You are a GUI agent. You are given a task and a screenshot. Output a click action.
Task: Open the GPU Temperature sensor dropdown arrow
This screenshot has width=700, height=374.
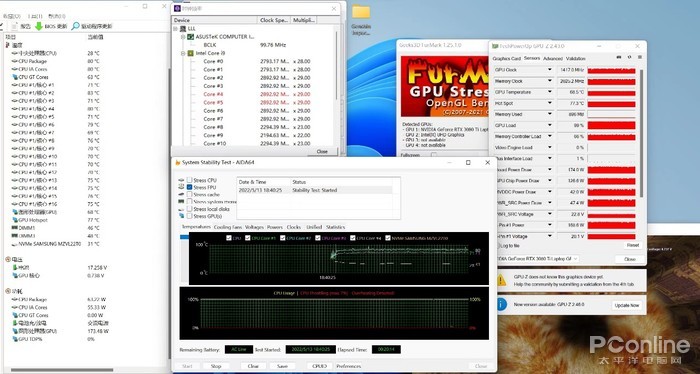click(x=550, y=92)
